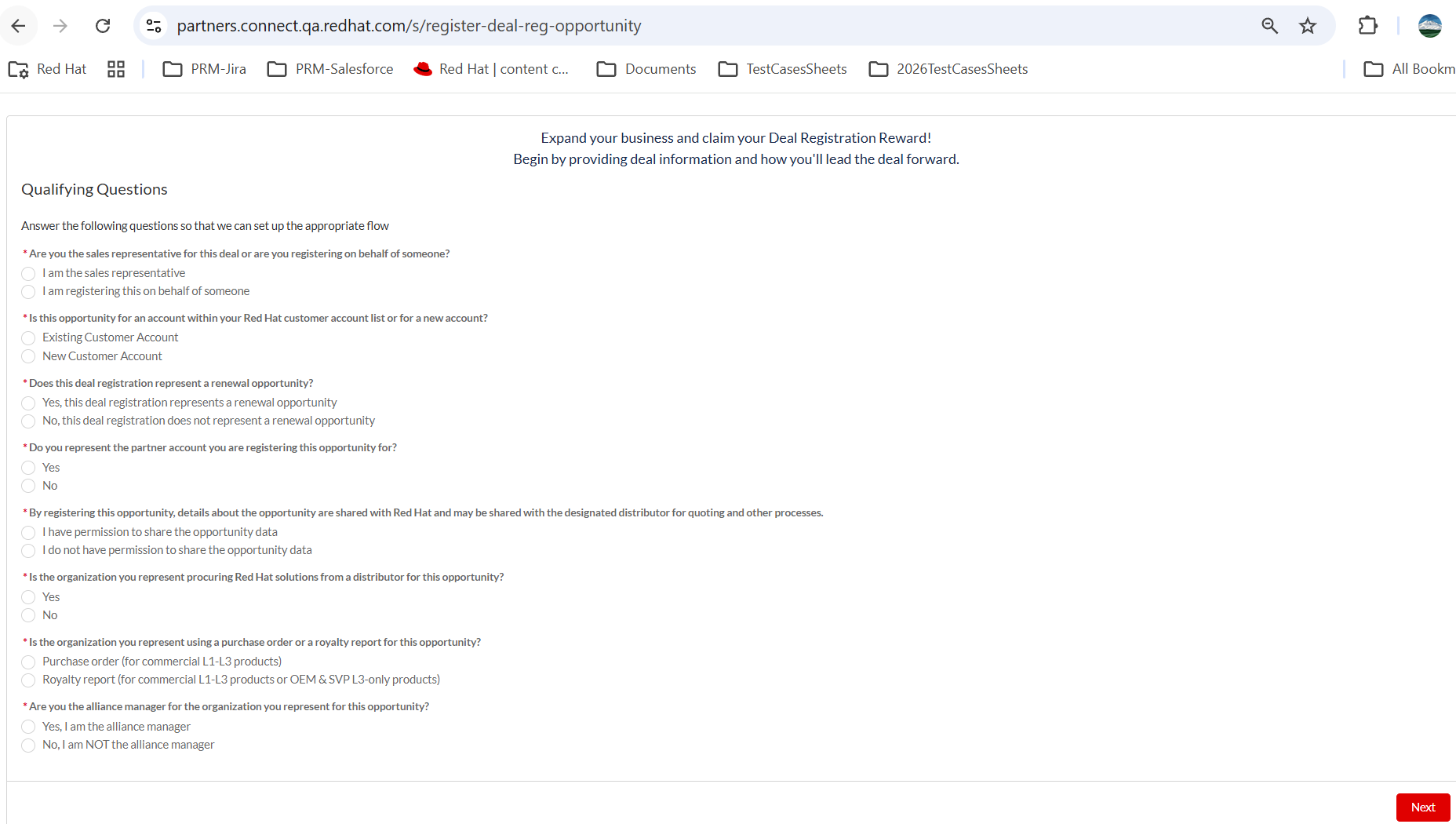Open the 2026TestCasesSheets bookmark folder
This screenshot has width=1456, height=824.
coord(948,69)
